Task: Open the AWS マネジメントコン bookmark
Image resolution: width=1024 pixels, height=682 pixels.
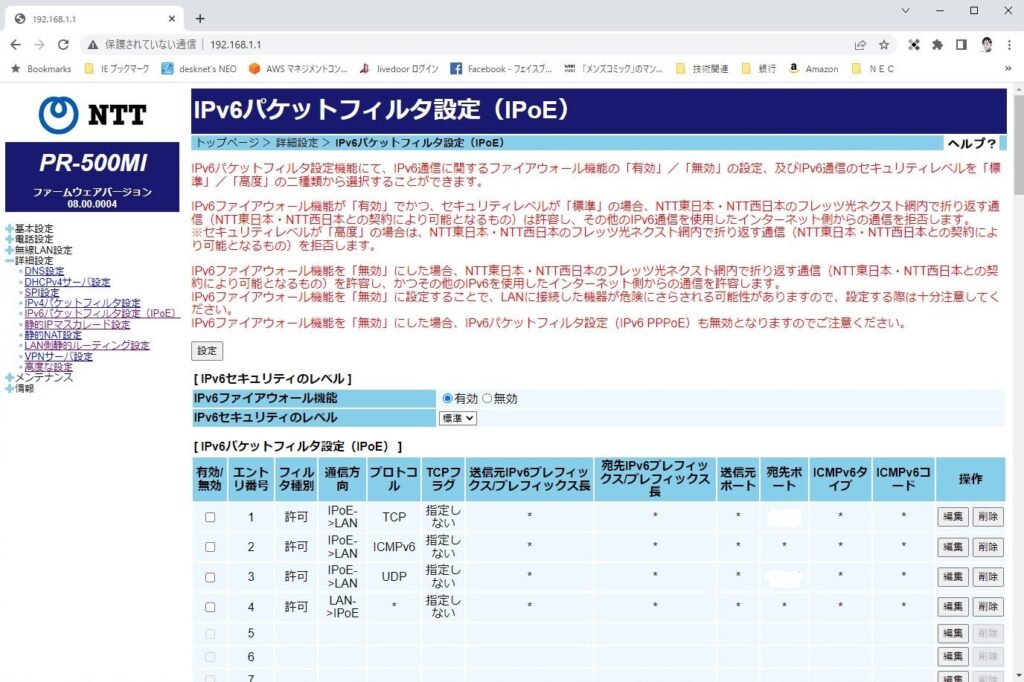Action: tap(298, 69)
